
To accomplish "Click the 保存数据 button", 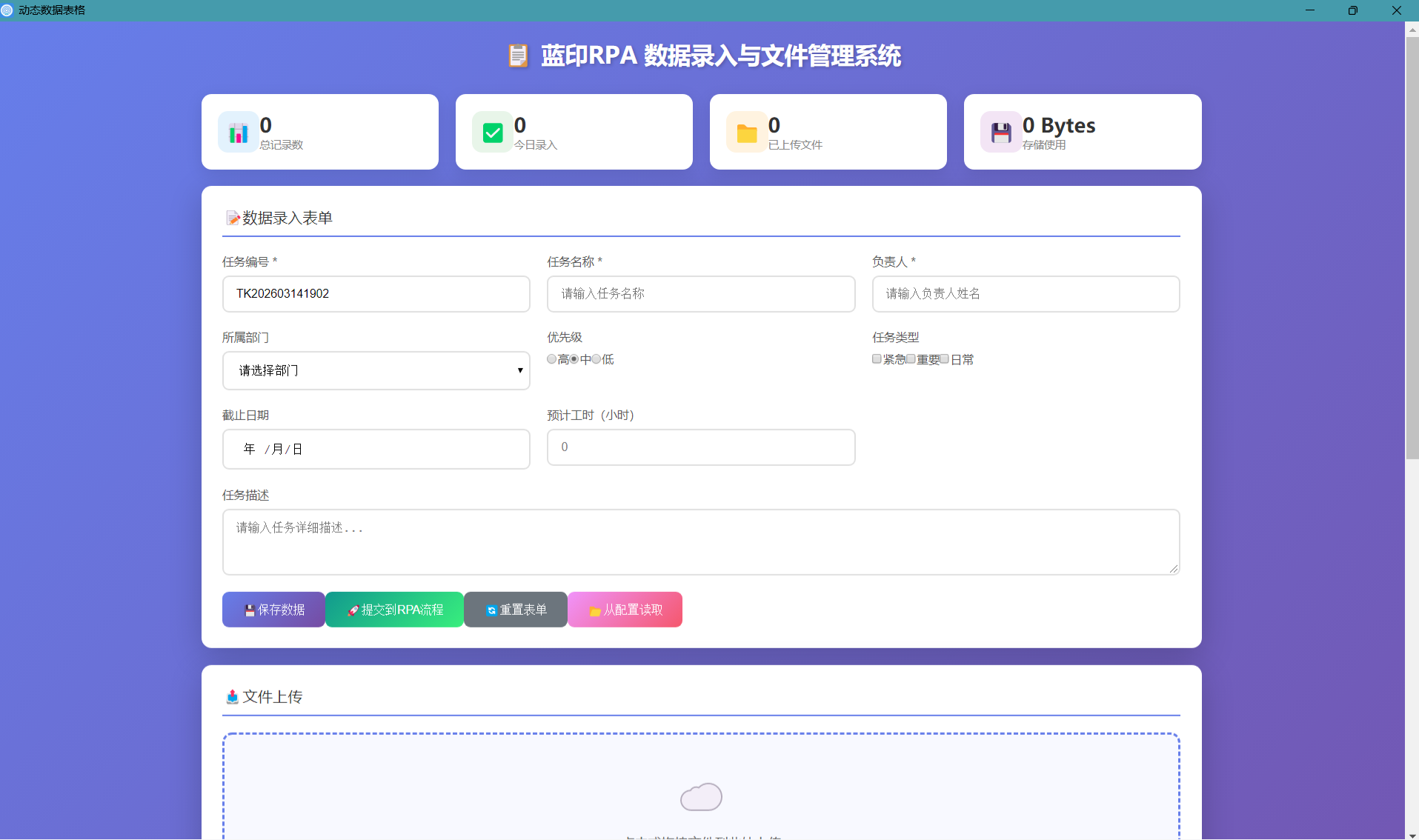I will 273,610.
